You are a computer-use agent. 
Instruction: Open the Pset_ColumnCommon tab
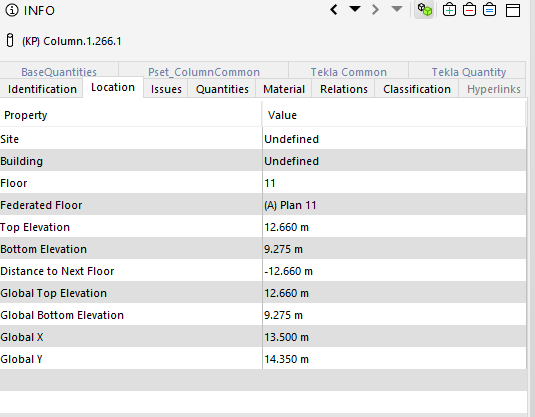204,72
